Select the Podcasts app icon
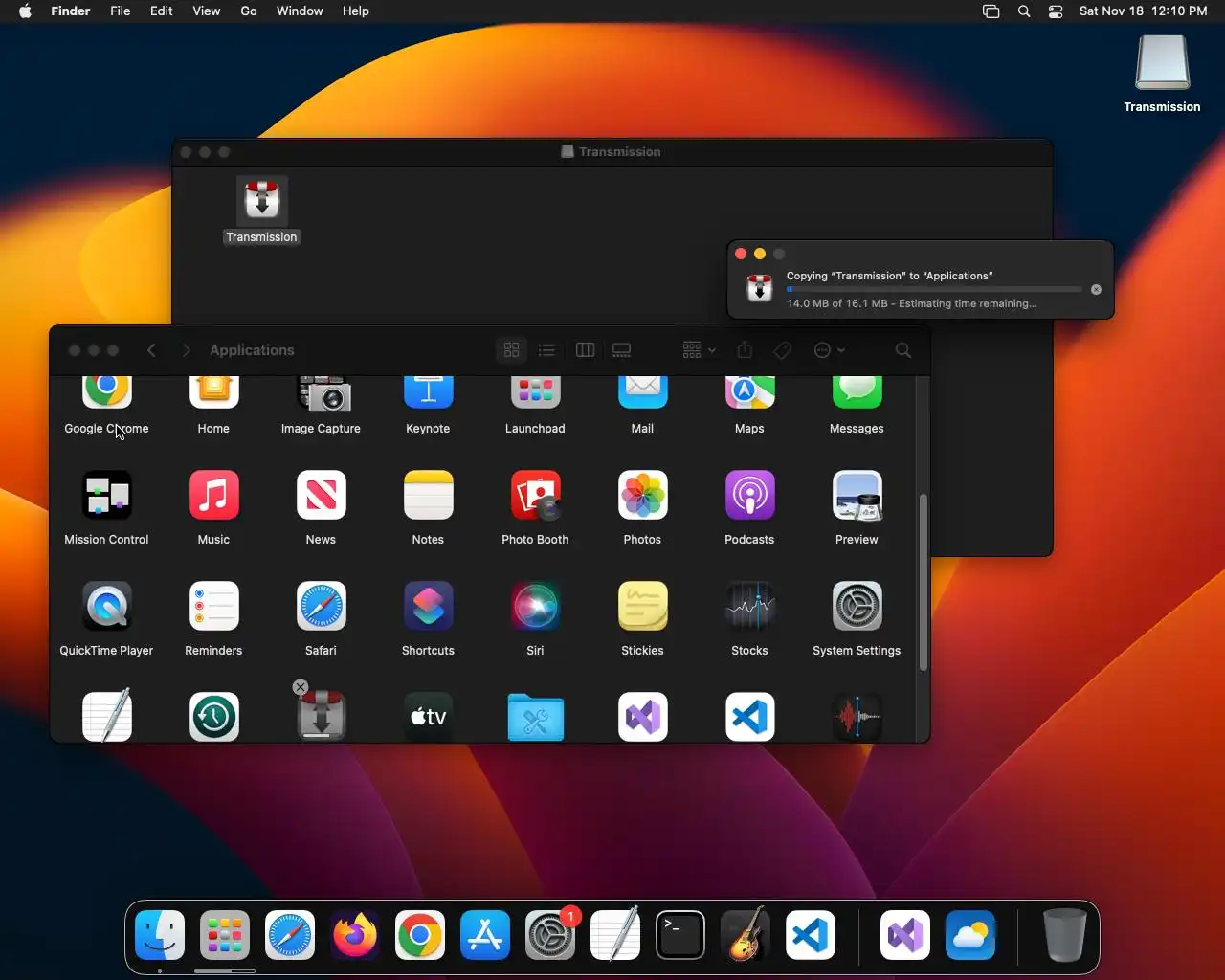This screenshot has height=980, width=1225. (749, 496)
